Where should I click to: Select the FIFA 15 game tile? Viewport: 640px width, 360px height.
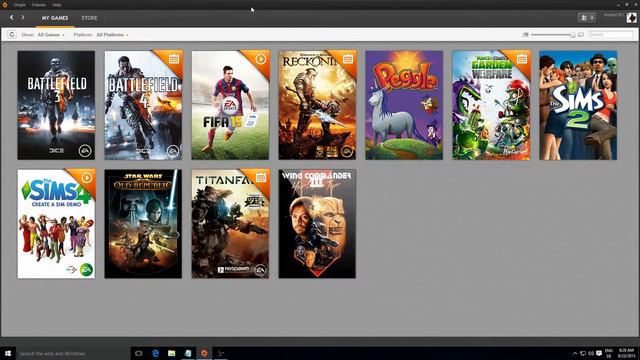(x=230, y=105)
